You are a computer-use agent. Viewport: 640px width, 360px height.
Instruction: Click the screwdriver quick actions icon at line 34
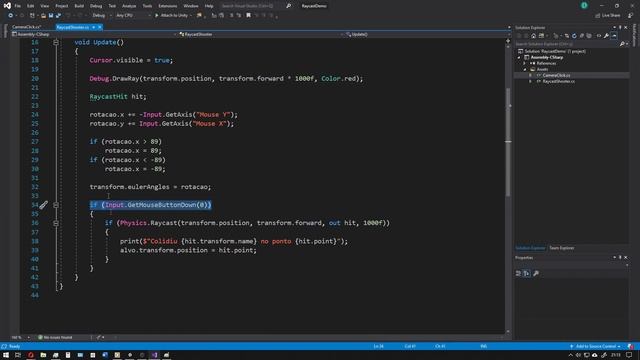[43, 205]
